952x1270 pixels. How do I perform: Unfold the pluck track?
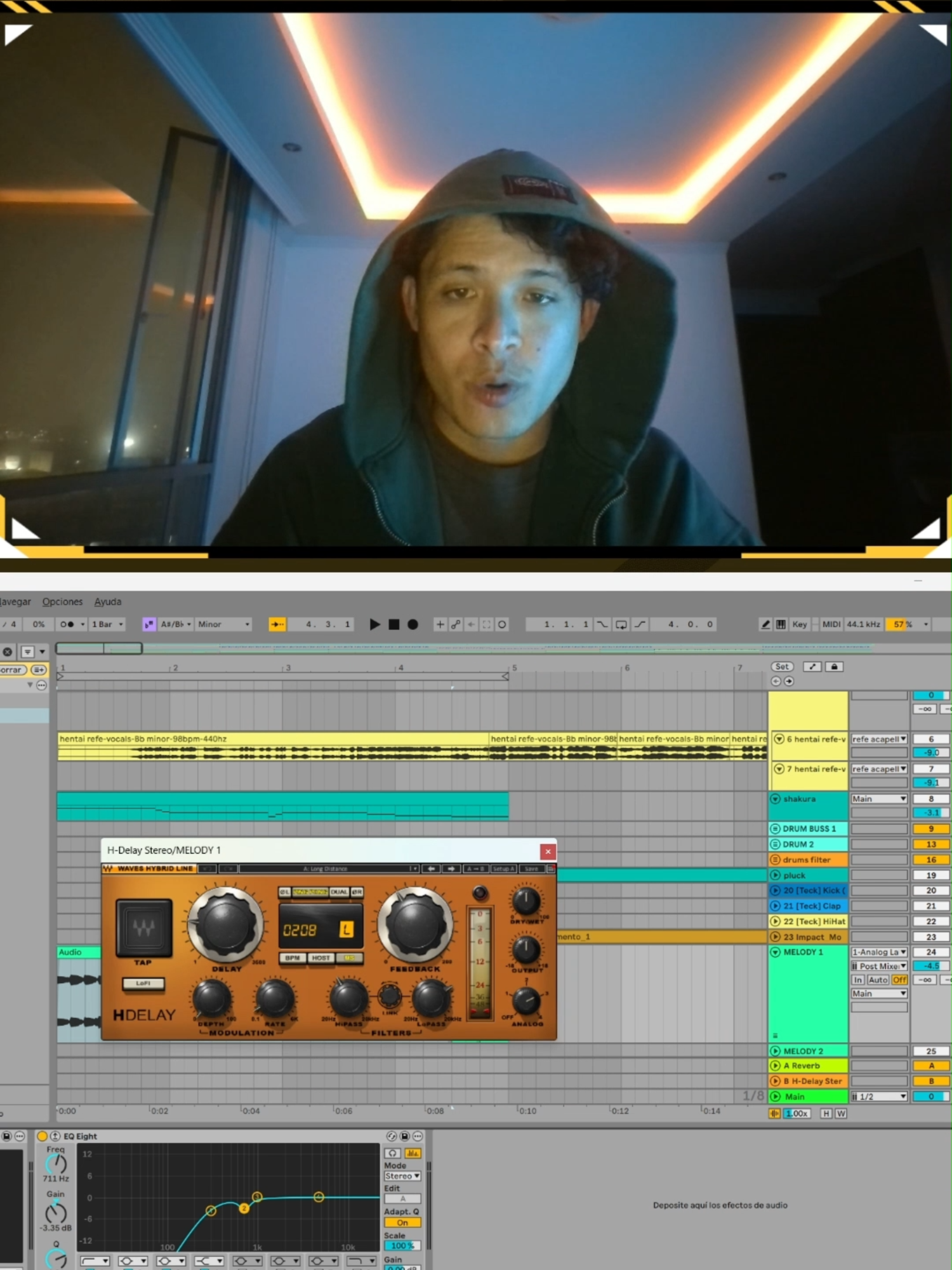775,875
